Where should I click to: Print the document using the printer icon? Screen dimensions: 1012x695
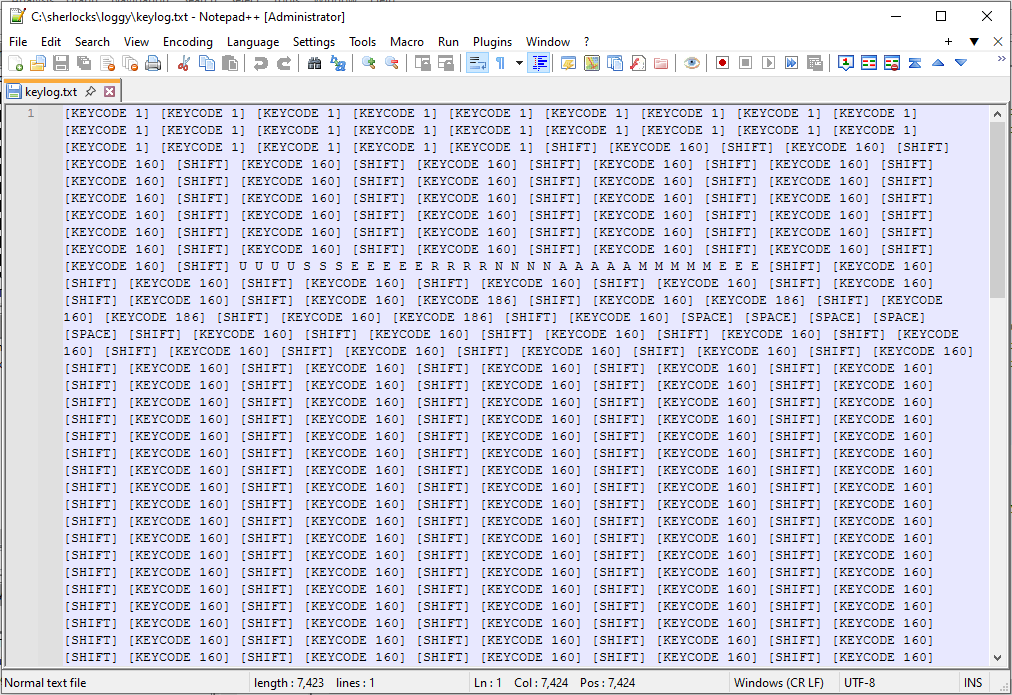pyautogui.click(x=153, y=63)
